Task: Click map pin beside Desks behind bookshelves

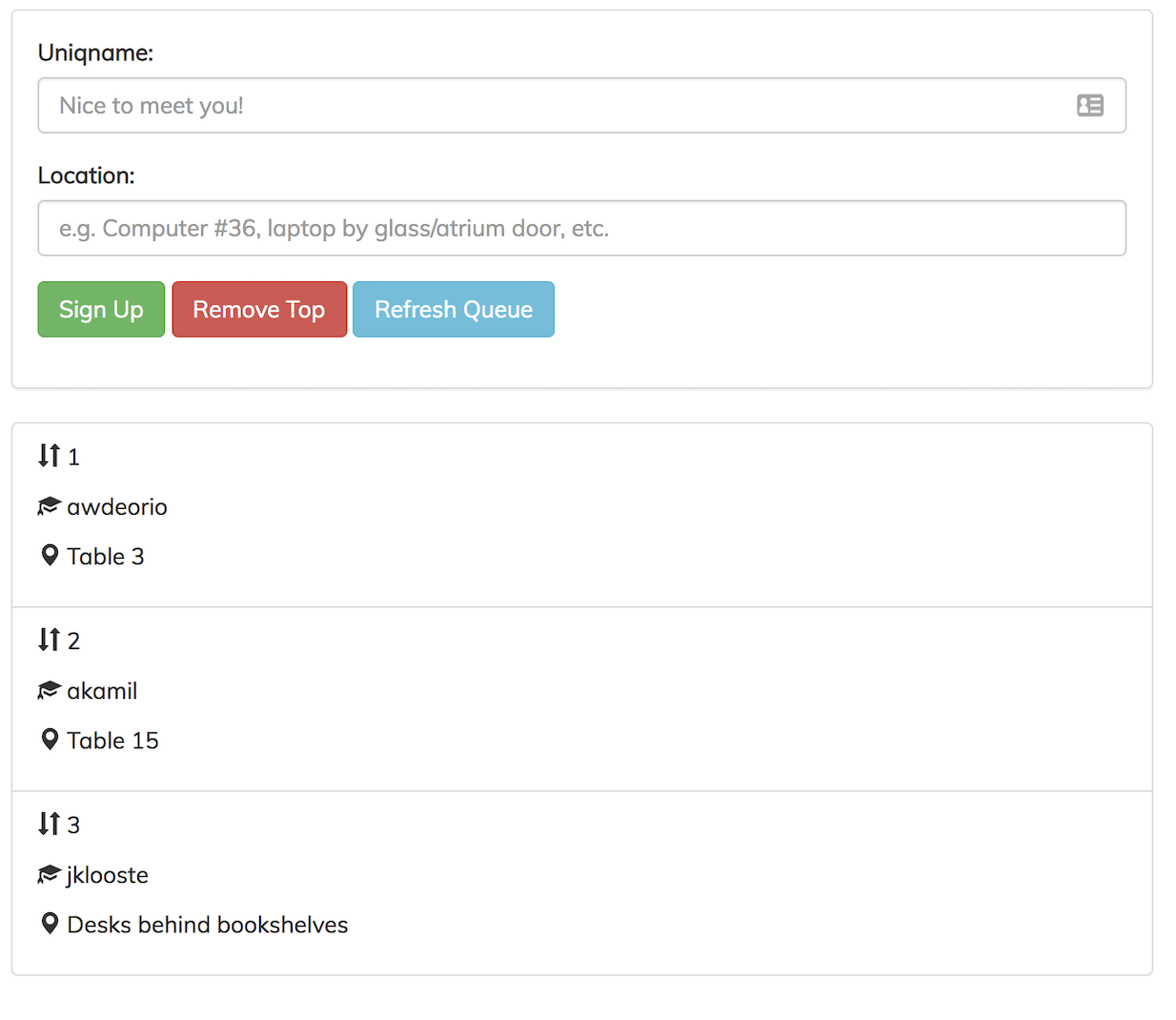Action: coord(51,924)
